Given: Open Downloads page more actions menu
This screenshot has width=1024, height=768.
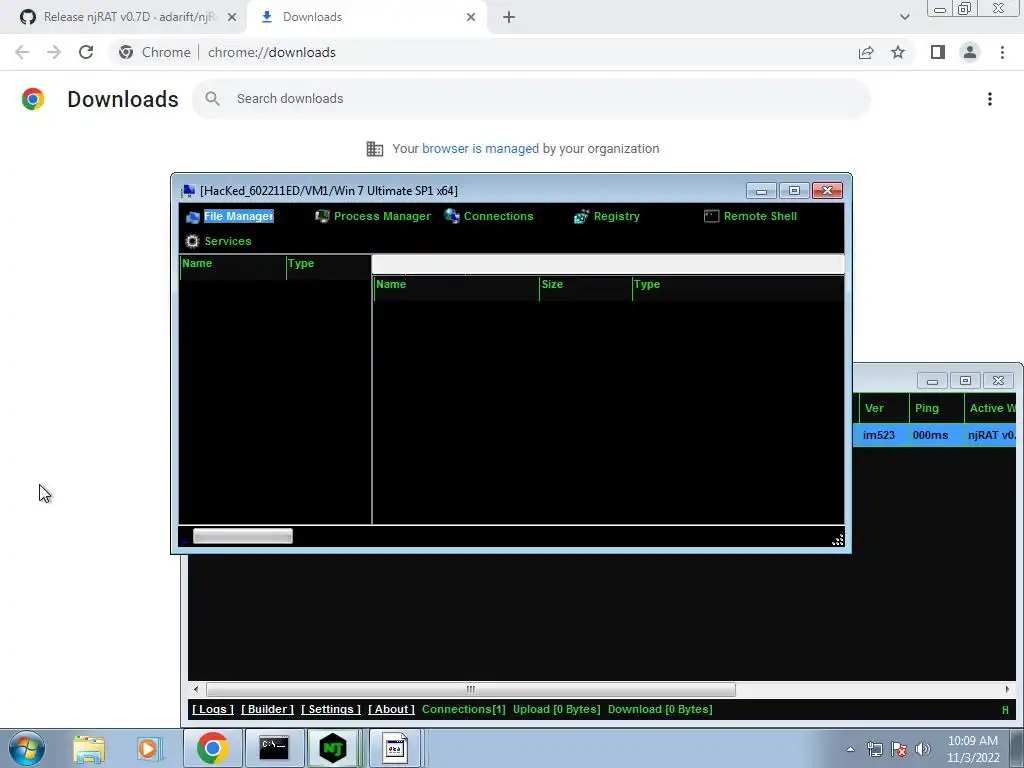Looking at the screenshot, I should 990,99.
